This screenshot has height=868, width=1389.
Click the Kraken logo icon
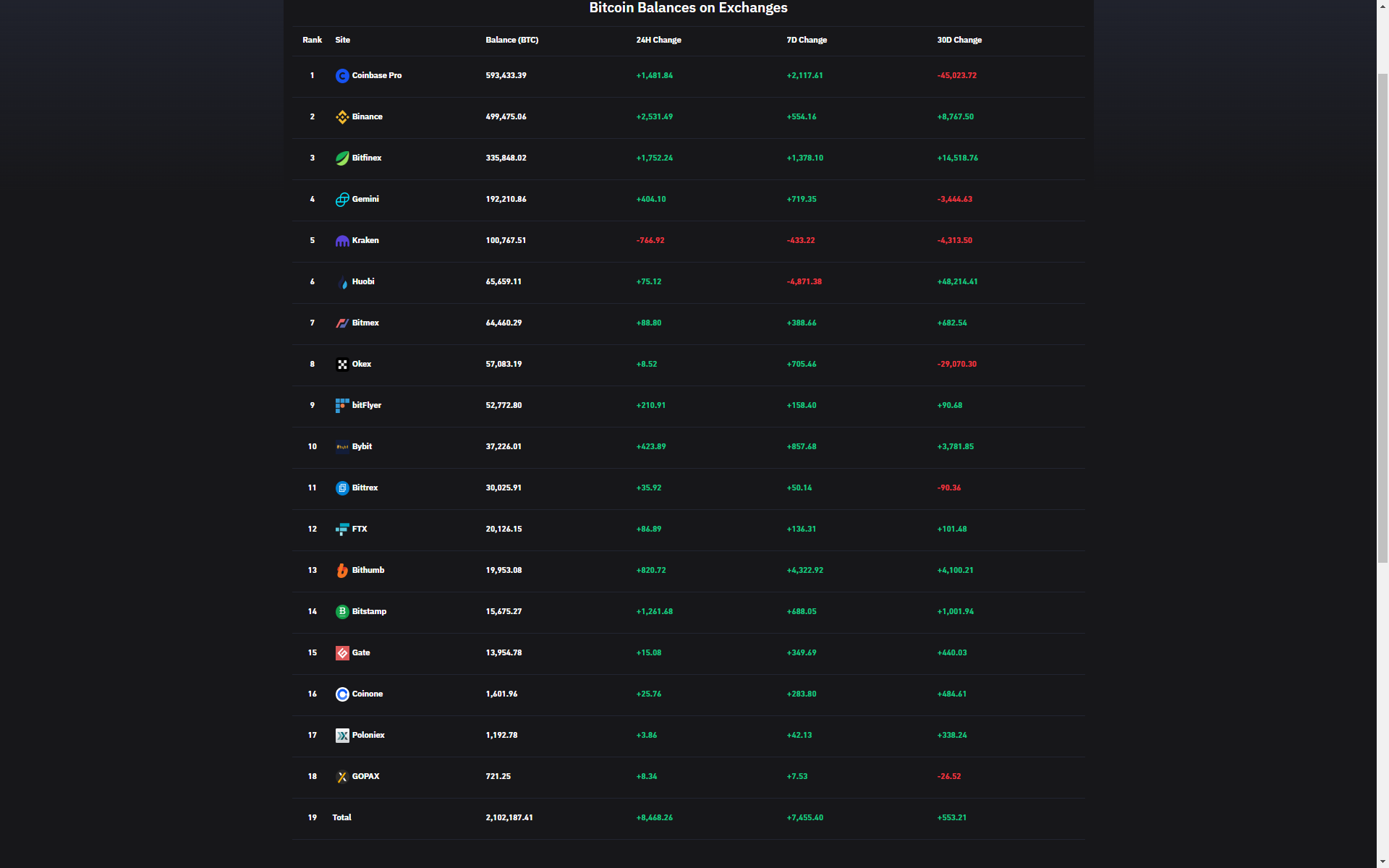(342, 241)
